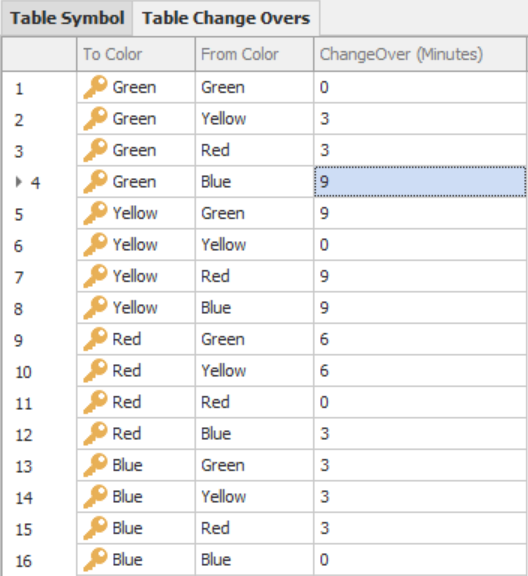
Task: Click the current-row arrow beside row 4
Action: pos(18,182)
